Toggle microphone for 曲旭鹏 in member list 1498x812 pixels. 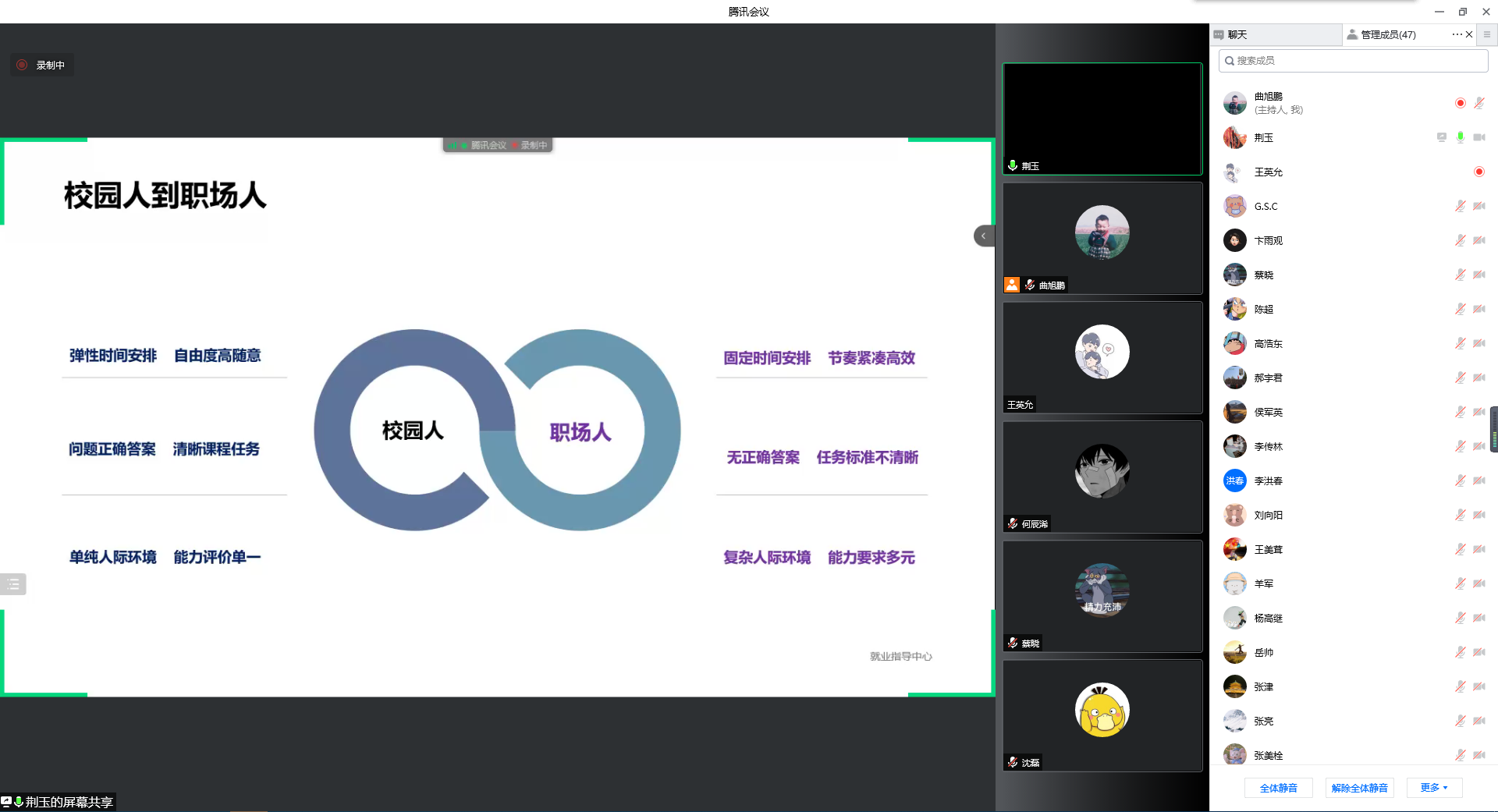(x=1478, y=103)
